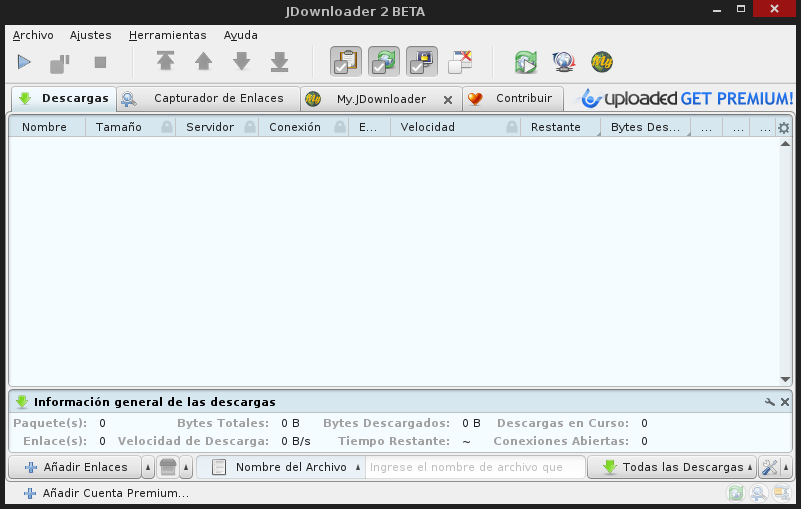Screen dimensions: 801x509
Task: Click the Bytes Des... column header
Action: point(646,127)
